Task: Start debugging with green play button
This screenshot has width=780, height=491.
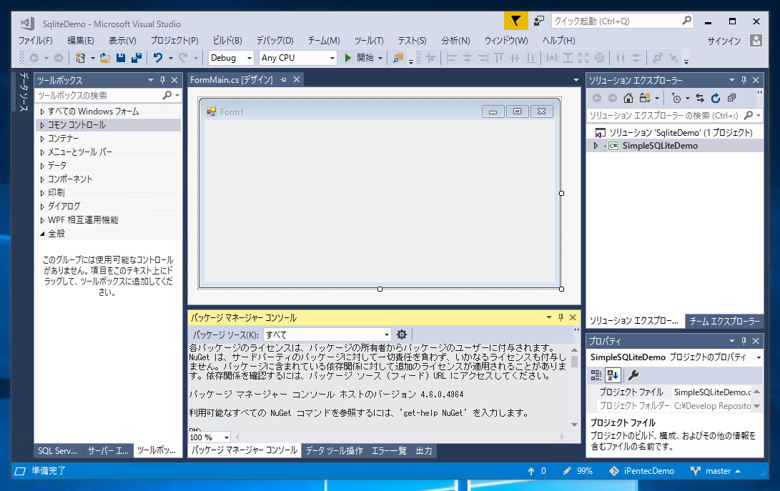Action: click(x=348, y=58)
